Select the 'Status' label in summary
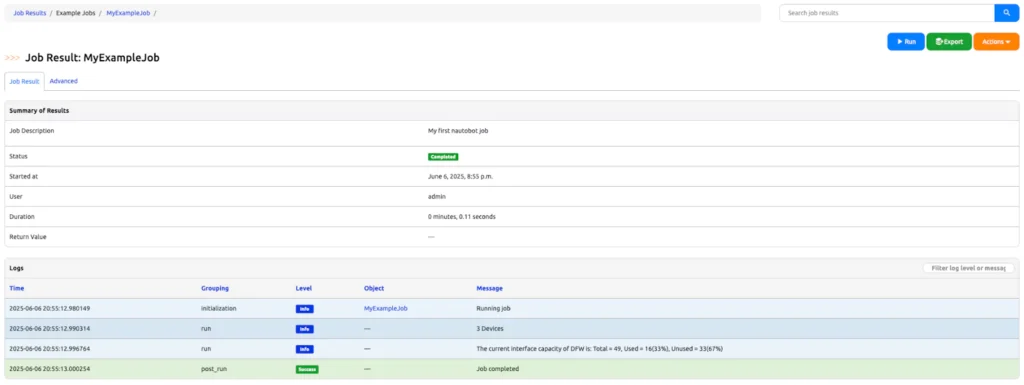 [18, 157]
